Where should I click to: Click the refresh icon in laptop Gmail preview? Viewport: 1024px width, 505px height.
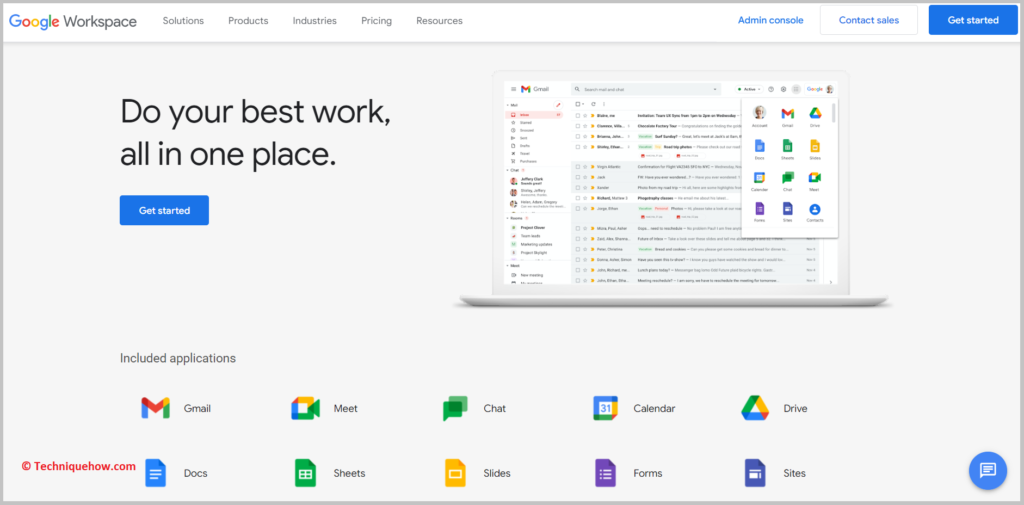593,104
